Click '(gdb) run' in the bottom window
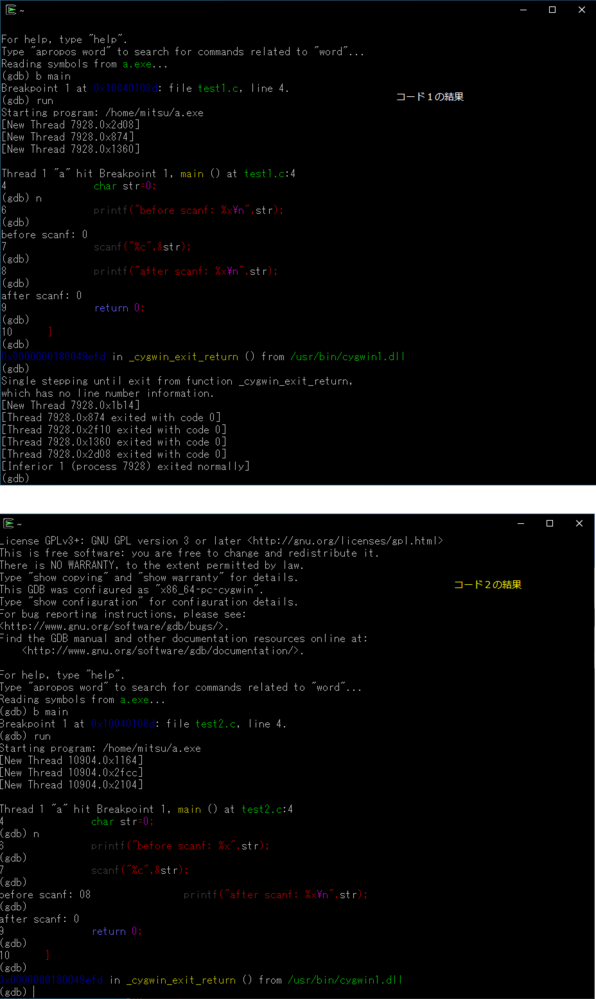Viewport: 596px width, 999px height. [25, 737]
